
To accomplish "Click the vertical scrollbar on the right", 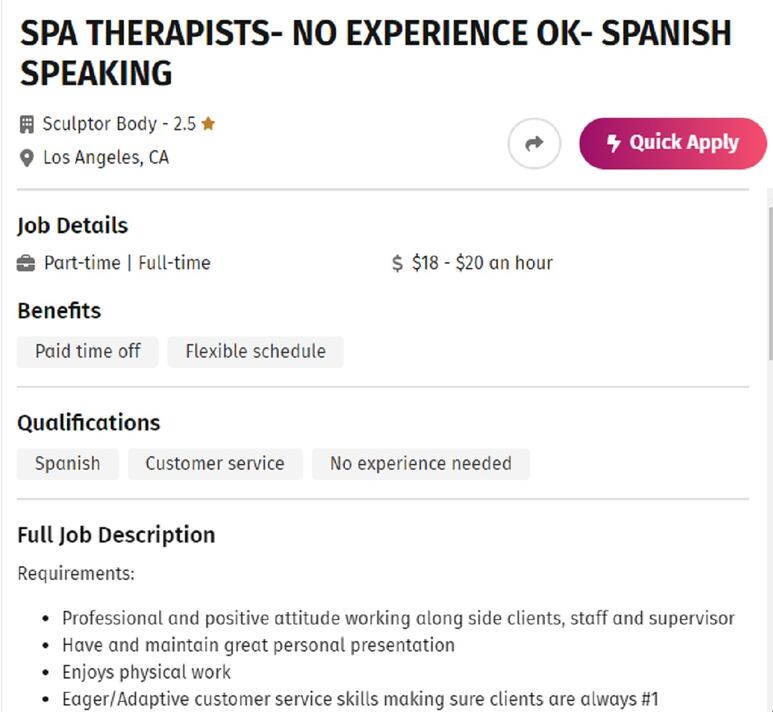I will tap(770, 284).
